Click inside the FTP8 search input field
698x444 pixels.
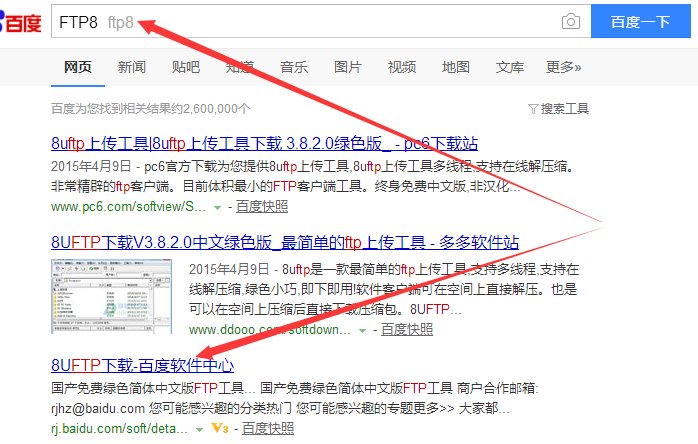click(321, 21)
